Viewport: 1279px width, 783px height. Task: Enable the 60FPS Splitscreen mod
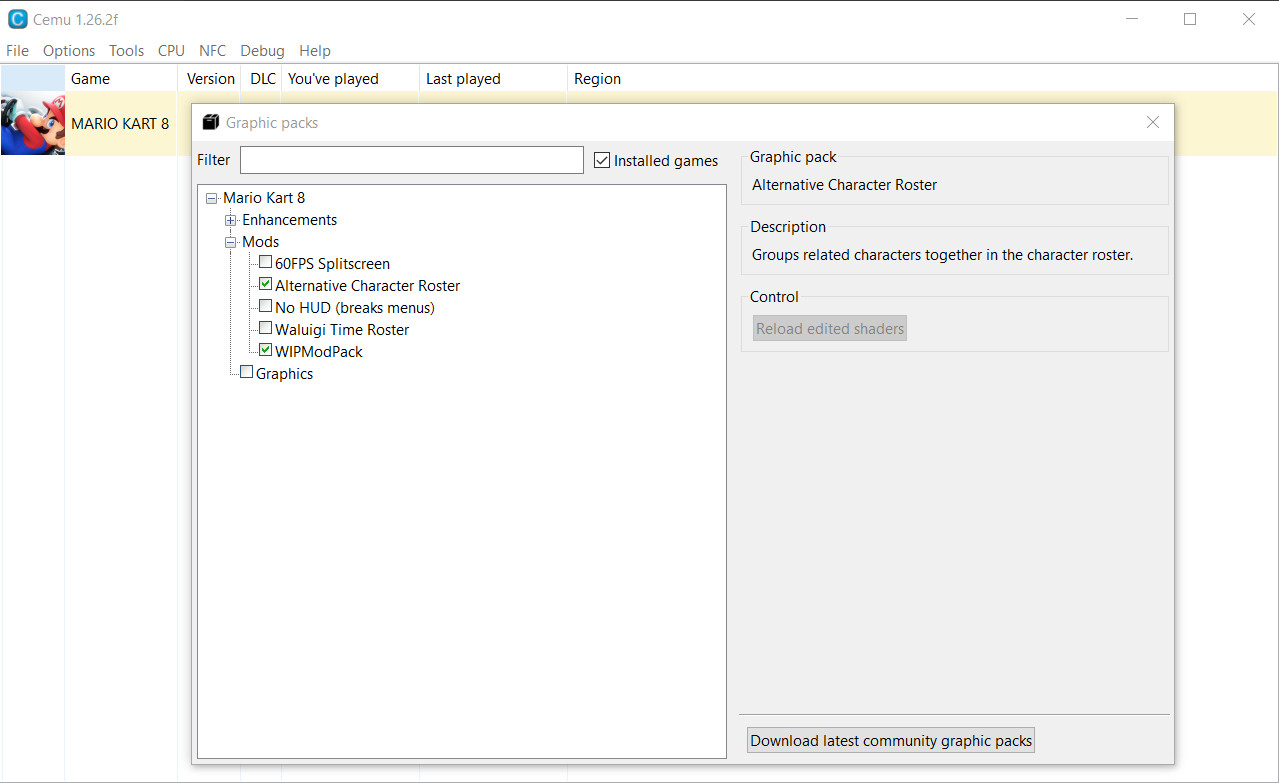[265, 261]
